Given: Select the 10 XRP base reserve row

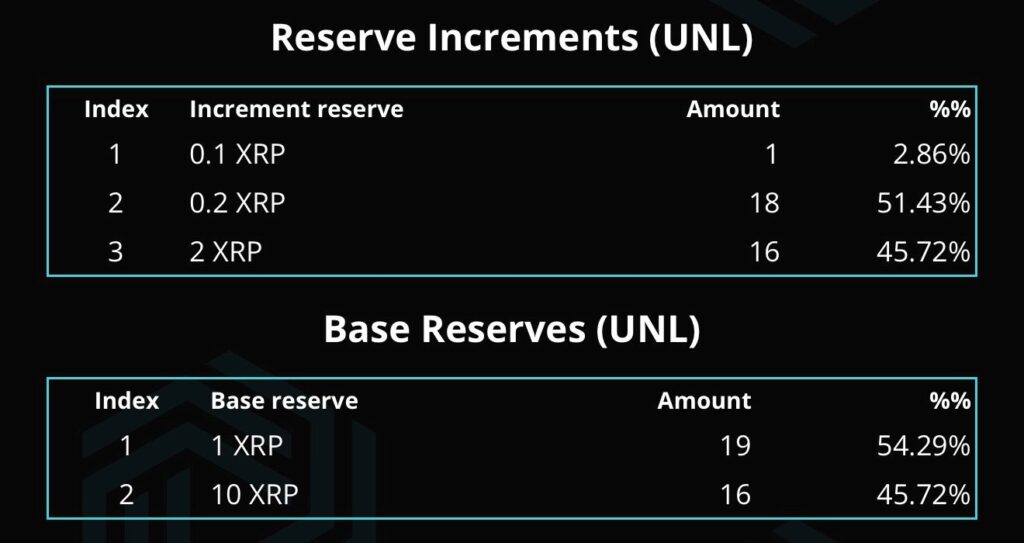Looking at the screenshot, I should point(512,495).
